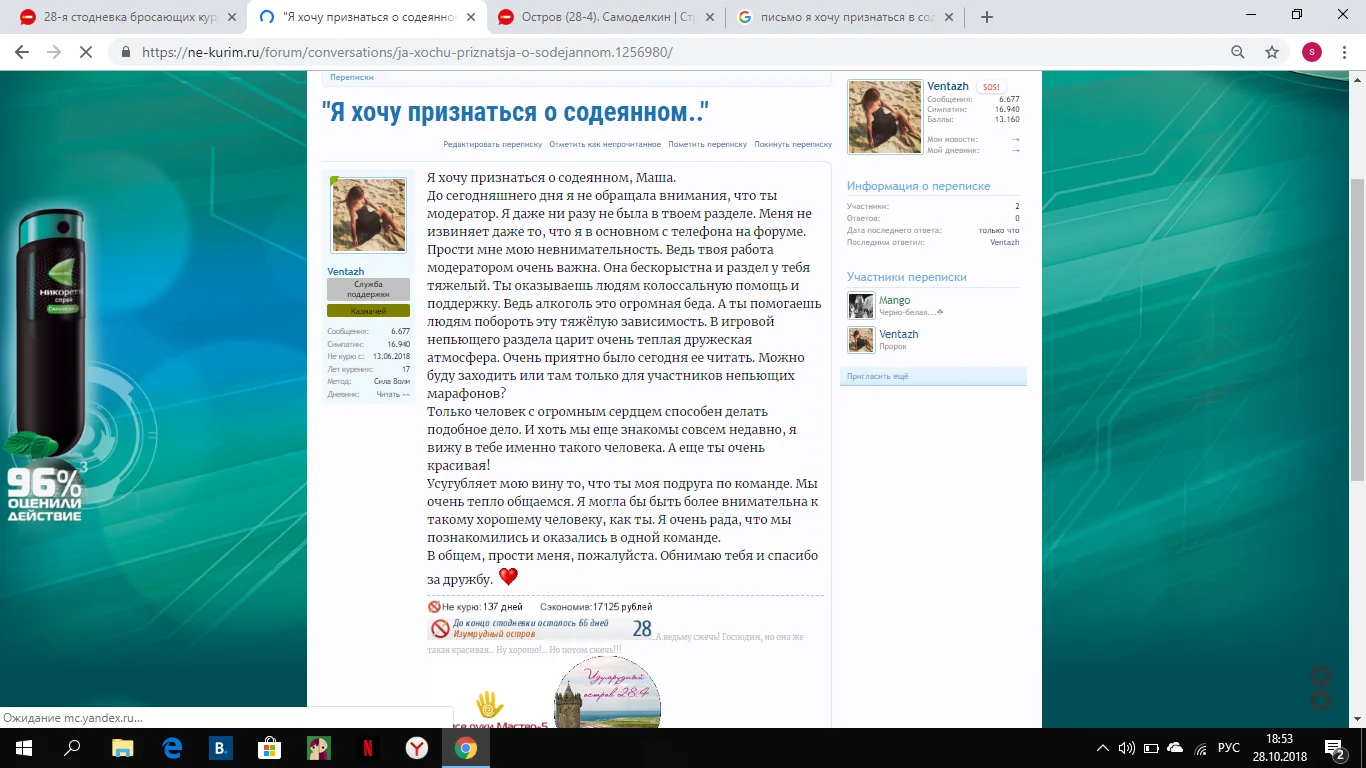Open Windows taskbar search
Screen dimensions: 1366x768
72,748
